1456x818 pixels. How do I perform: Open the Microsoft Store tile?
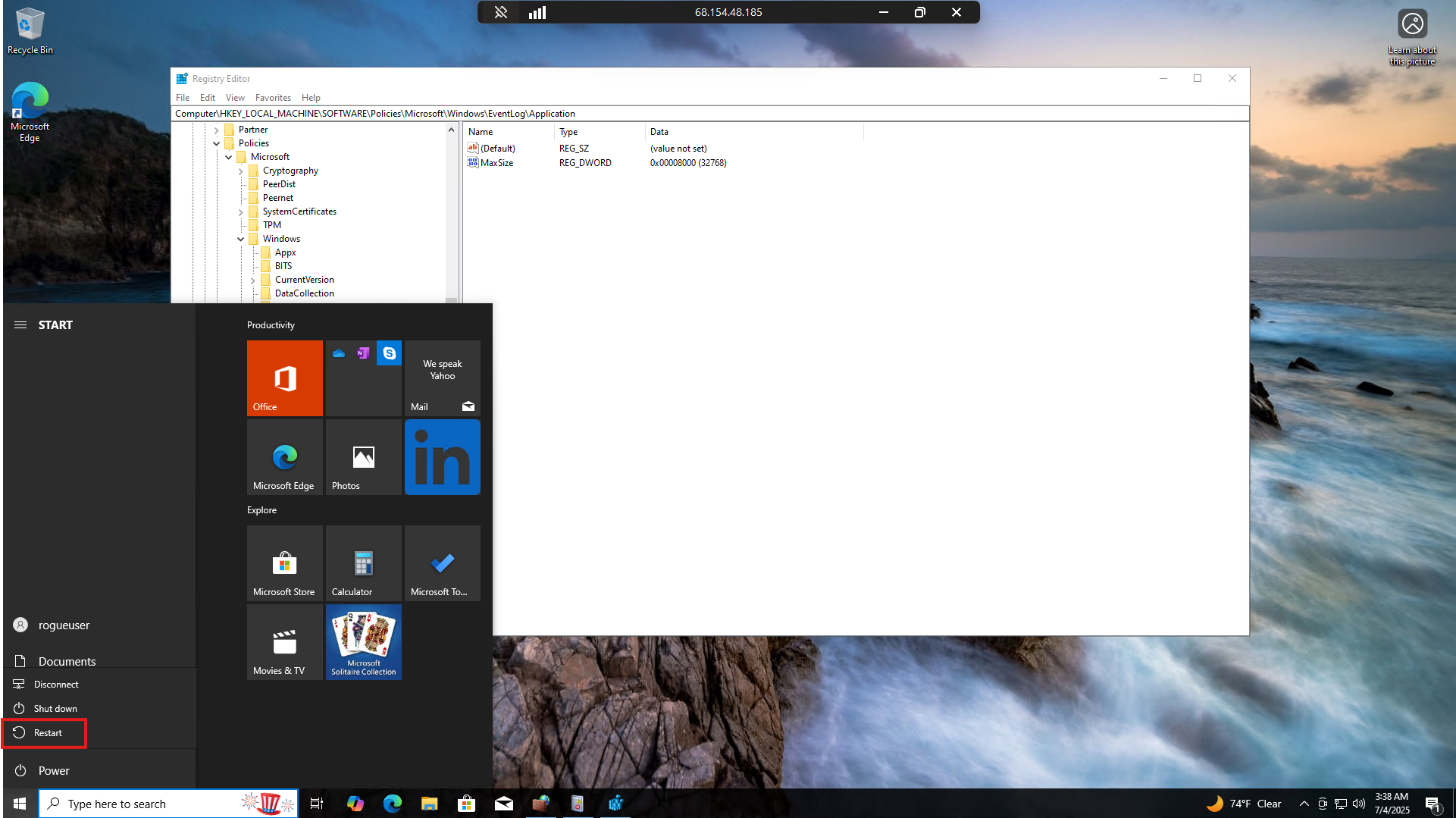pyautogui.click(x=284, y=563)
